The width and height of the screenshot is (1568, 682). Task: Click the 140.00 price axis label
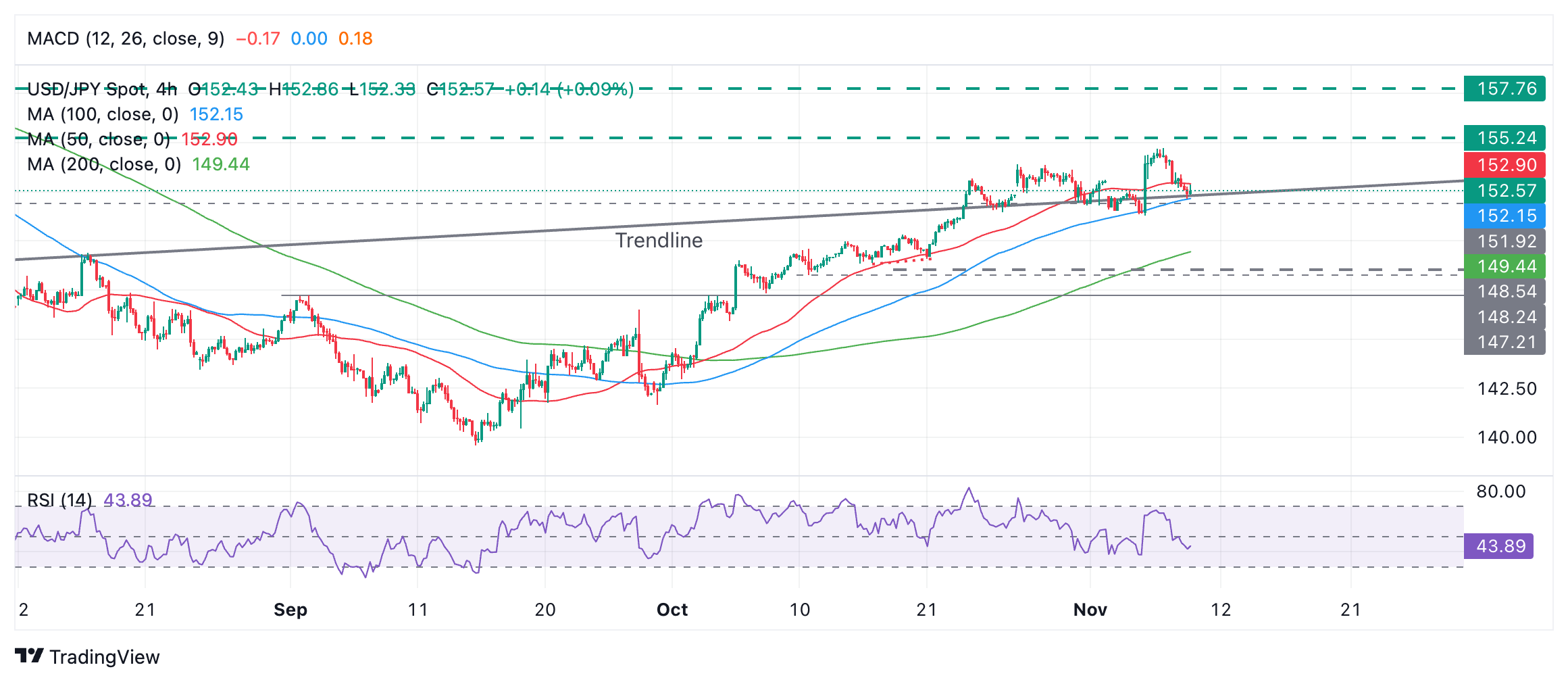tap(1507, 437)
